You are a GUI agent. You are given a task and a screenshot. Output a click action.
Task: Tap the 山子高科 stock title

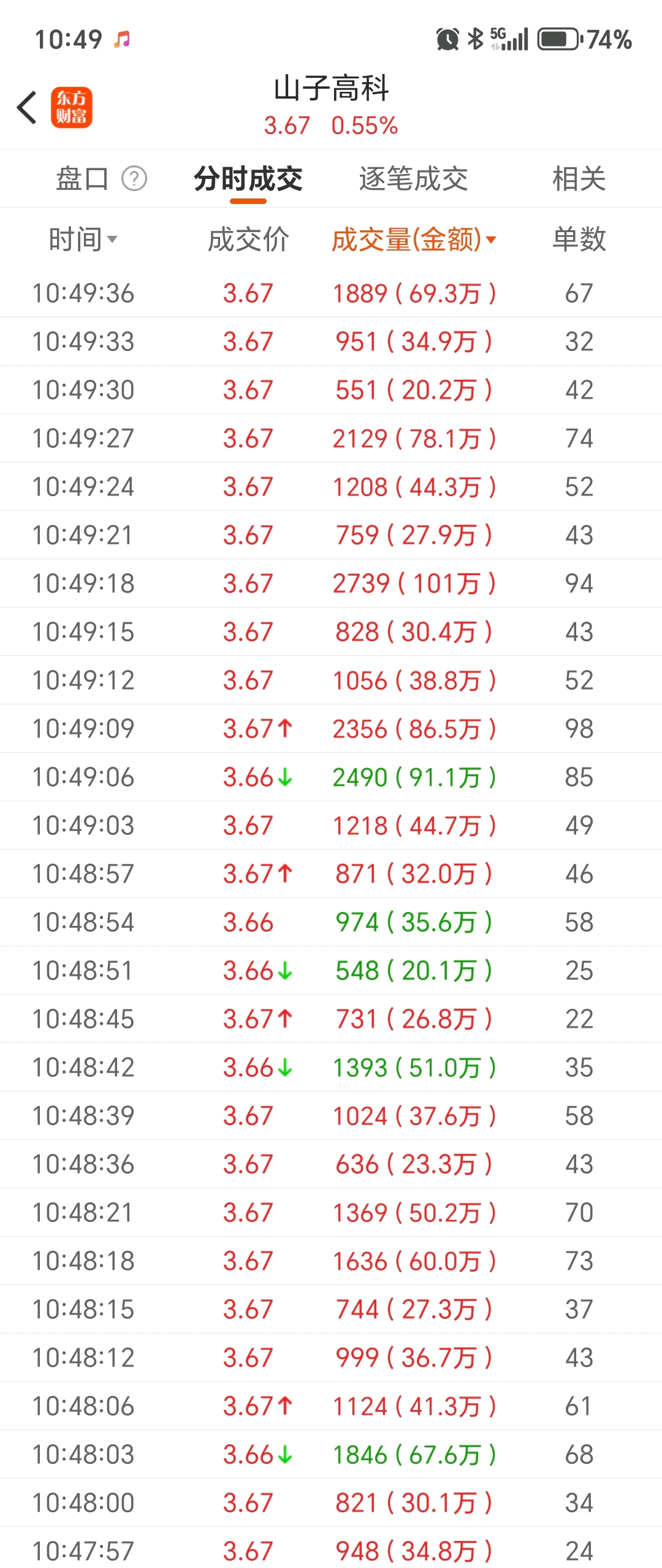[x=331, y=89]
